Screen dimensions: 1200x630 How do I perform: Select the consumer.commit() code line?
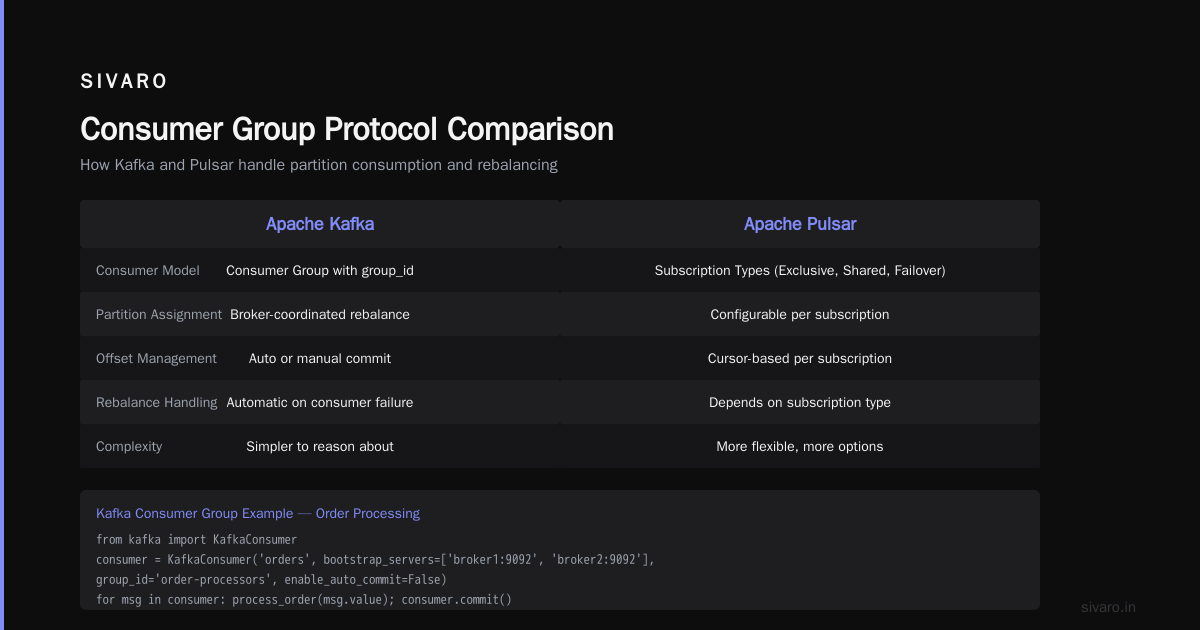coord(304,599)
